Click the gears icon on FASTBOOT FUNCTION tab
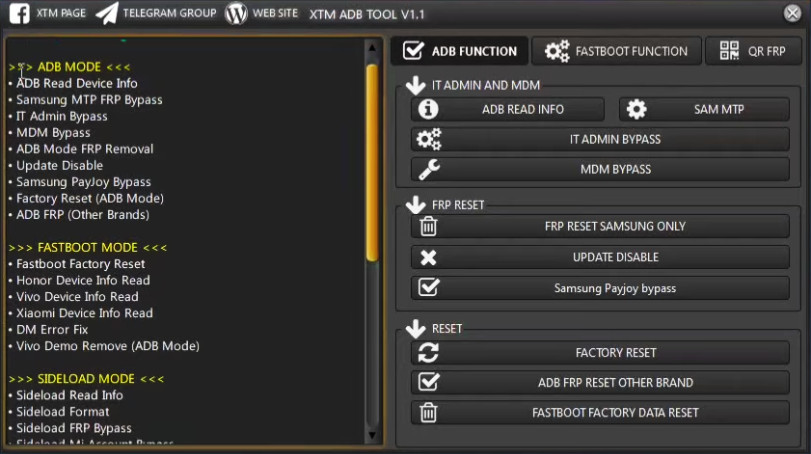Image resolution: width=811 pixels, height=454 pixels. pos(557,51)
